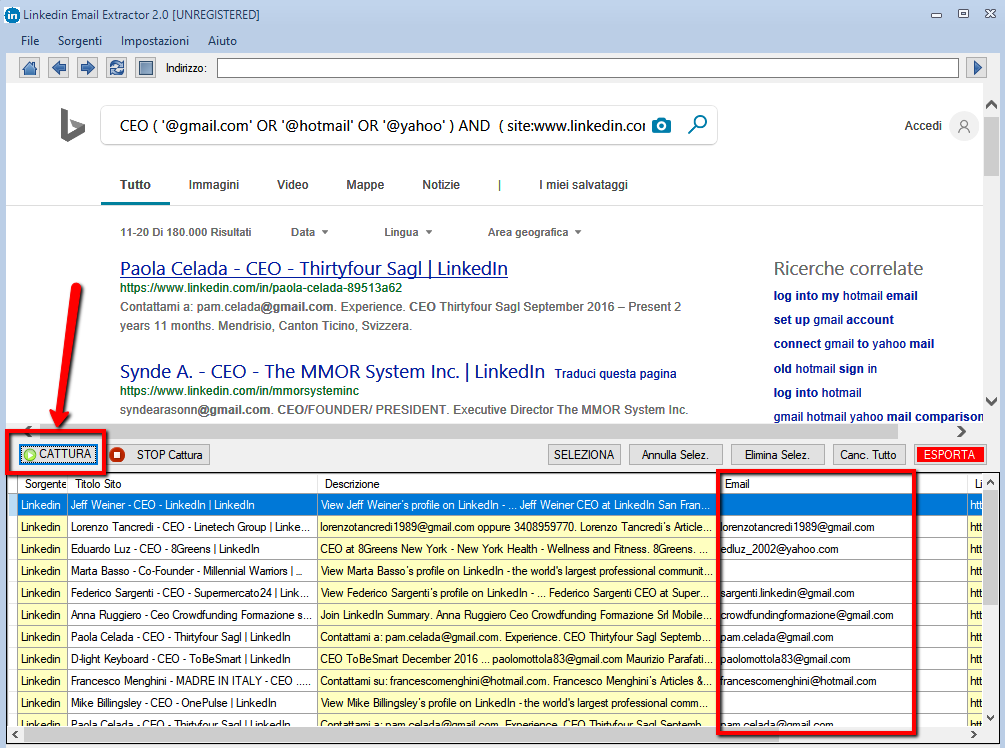Screen dimensions: 1005x748
Task: Click 'connect gmail to yahoo mail' suggestion
Action: click(854, 344)
